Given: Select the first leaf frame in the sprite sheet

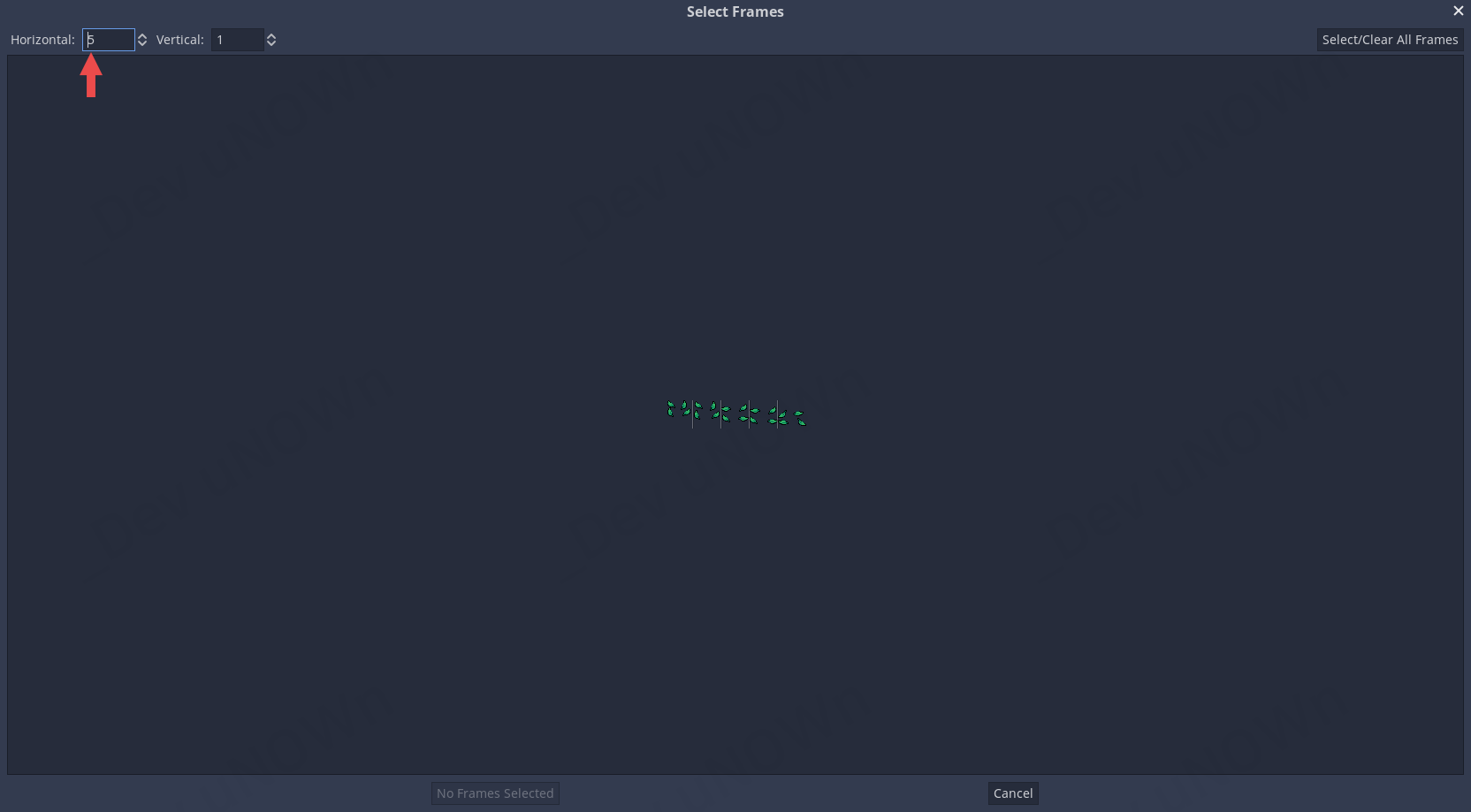Looking at the screenshot, I should pos(678,414).
